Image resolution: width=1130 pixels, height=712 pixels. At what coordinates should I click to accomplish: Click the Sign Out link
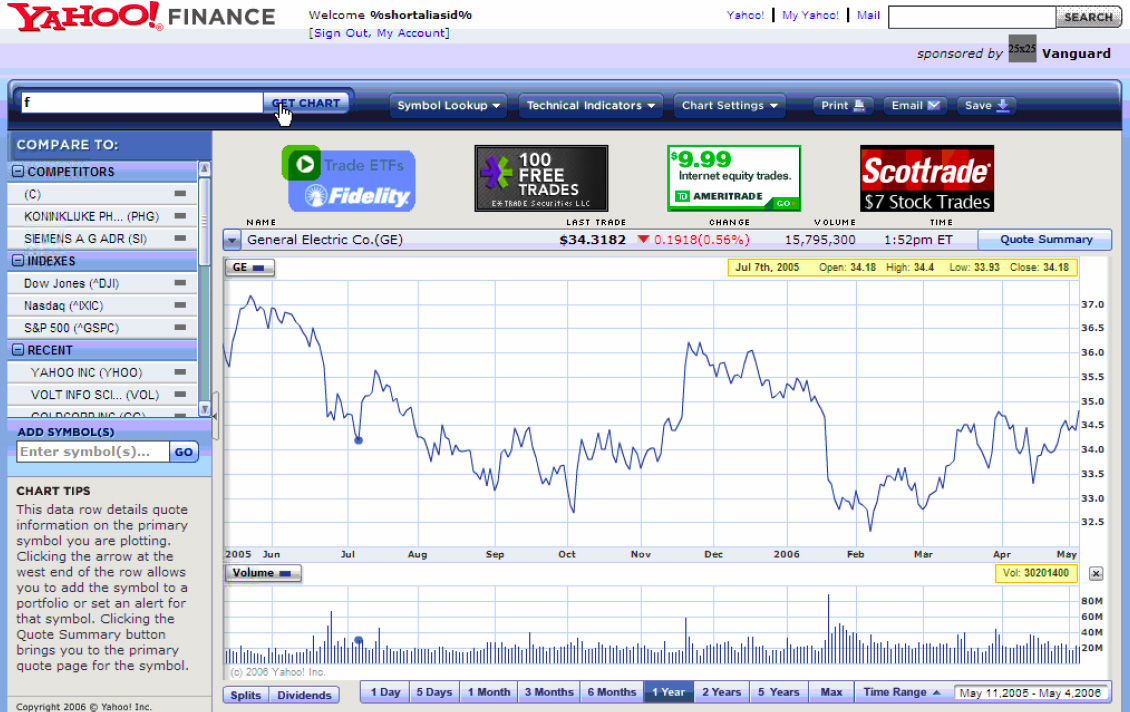coord(342,33)
